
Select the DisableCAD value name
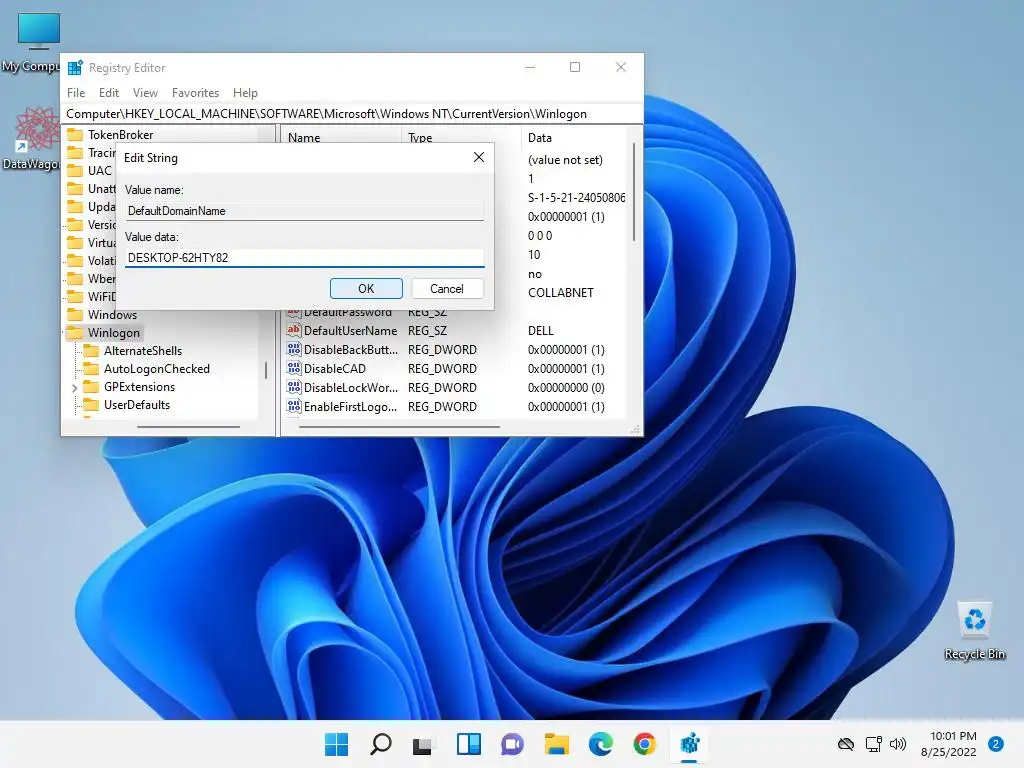(x=334, y=368)
